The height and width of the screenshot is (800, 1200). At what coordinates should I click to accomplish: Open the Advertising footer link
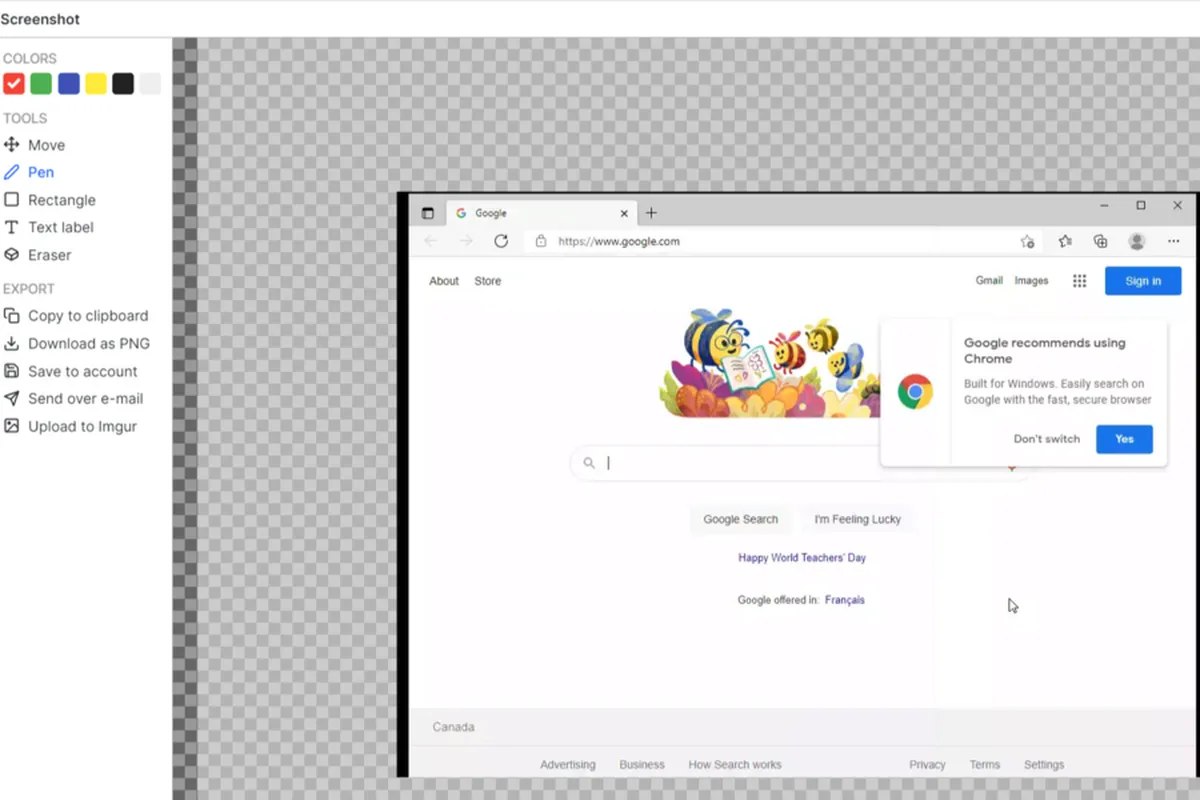coord(568,764)
